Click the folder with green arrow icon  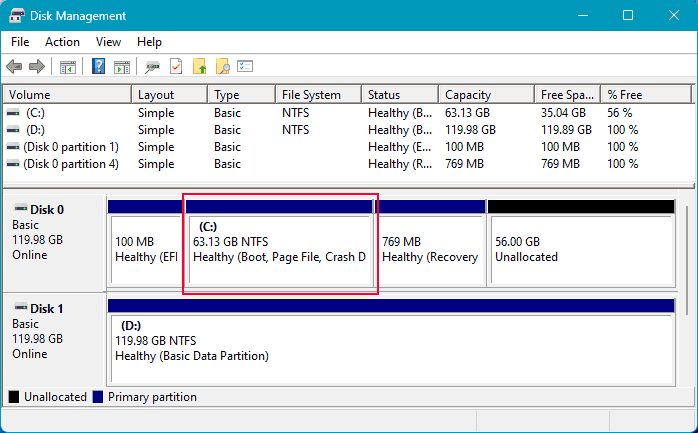tap(199, 67)
